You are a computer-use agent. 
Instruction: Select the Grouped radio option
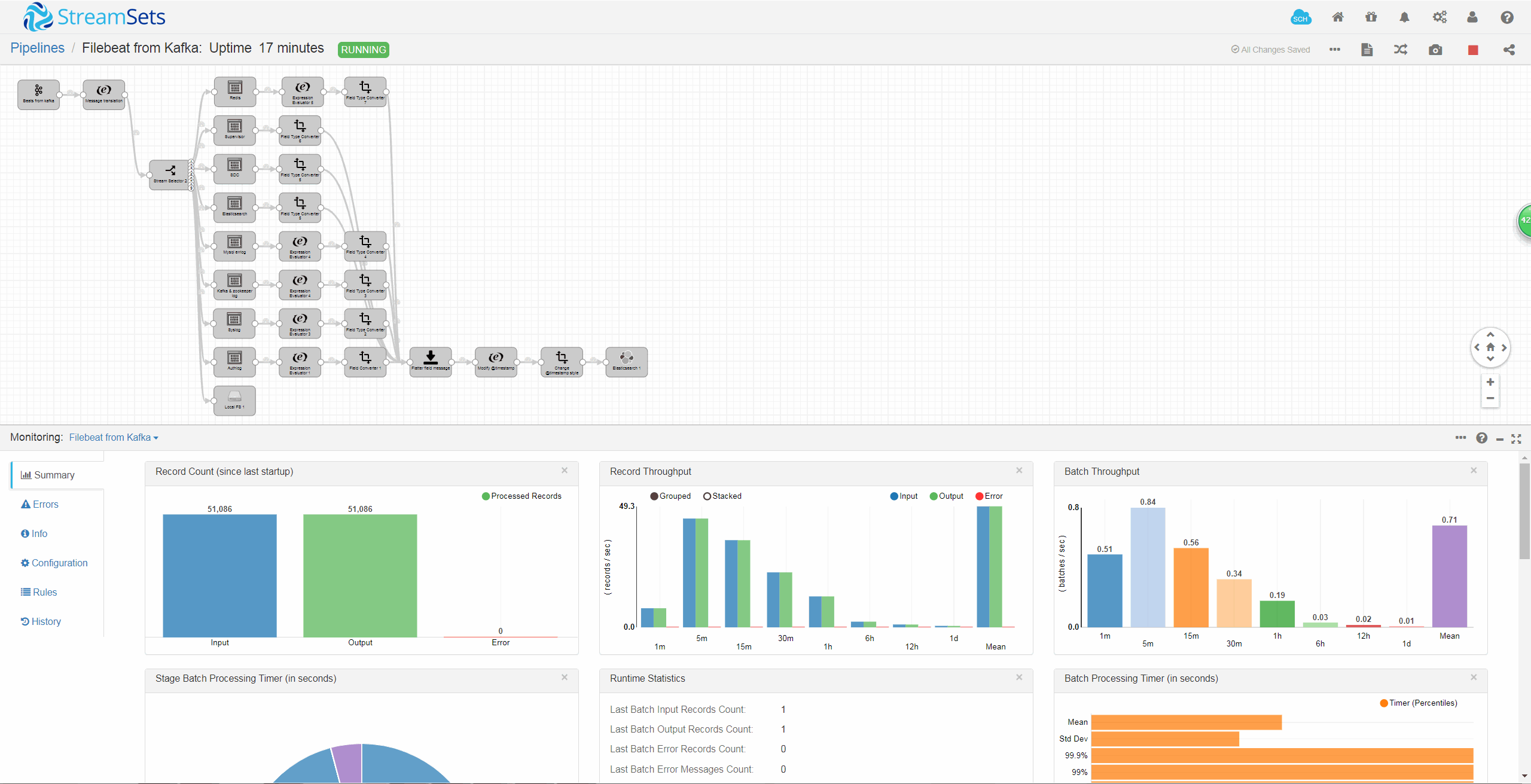click(654, 496)
